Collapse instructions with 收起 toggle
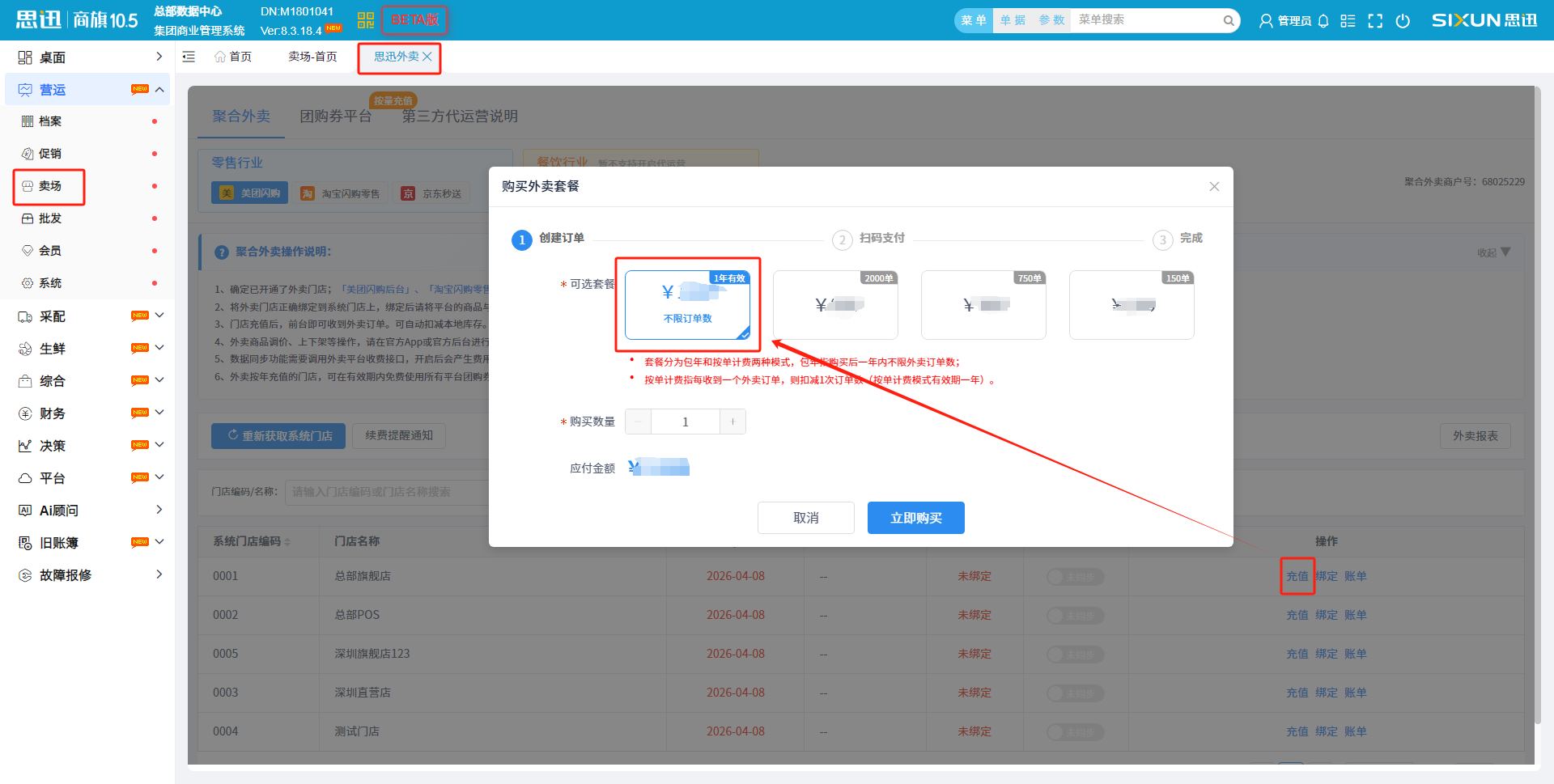 pyautogui.click(x=1493, y=252)
